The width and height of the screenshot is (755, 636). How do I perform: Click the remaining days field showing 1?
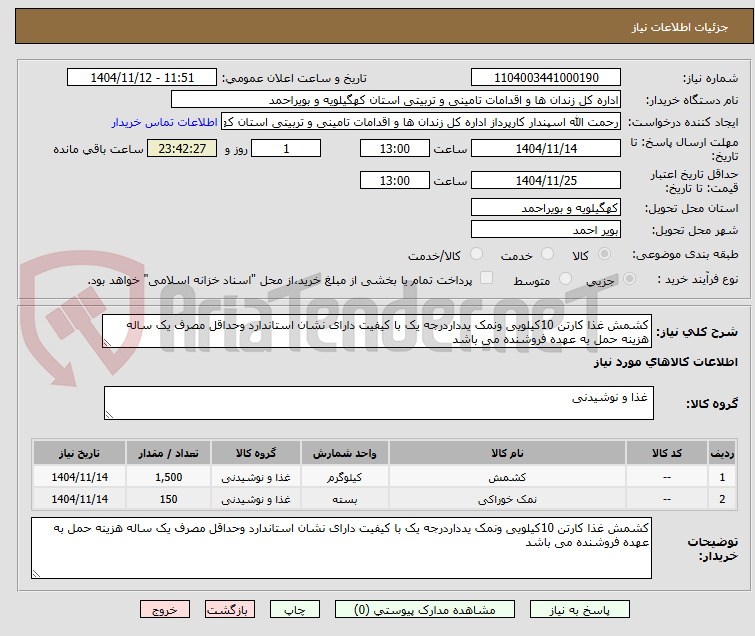286,148
